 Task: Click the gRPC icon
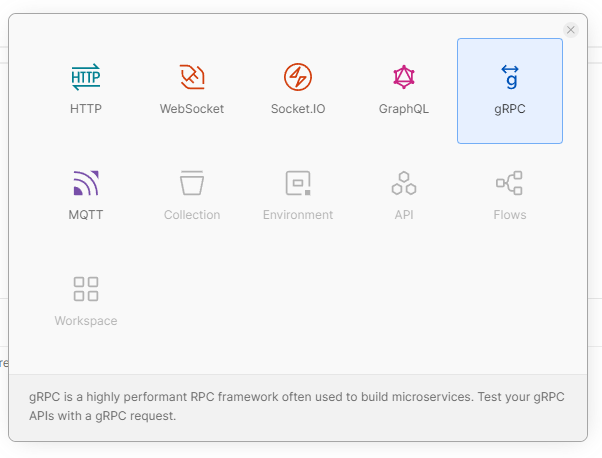pyautogui.click(x=510, y=77)
